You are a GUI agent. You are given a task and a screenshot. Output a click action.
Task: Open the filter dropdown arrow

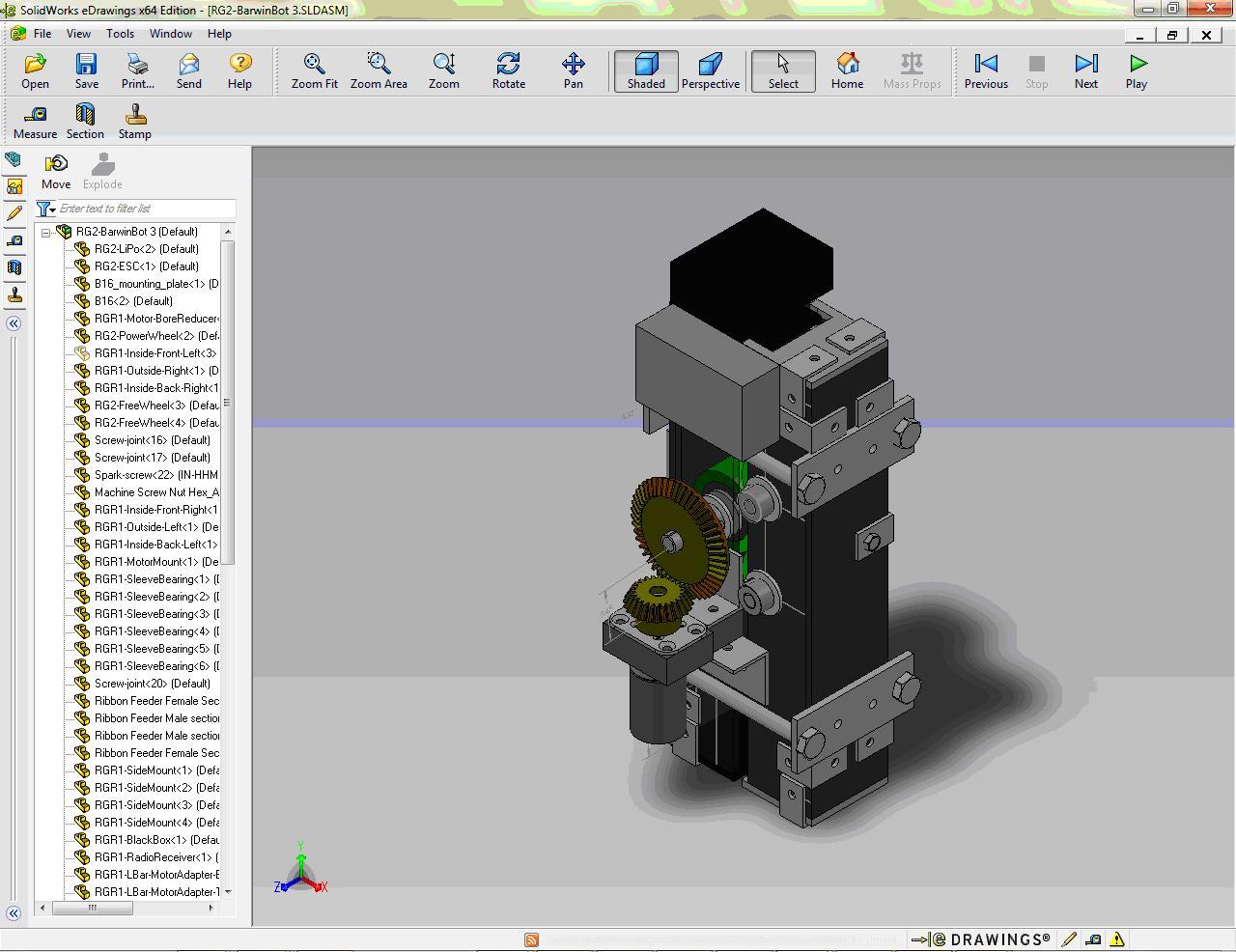[x=53, y=210]
